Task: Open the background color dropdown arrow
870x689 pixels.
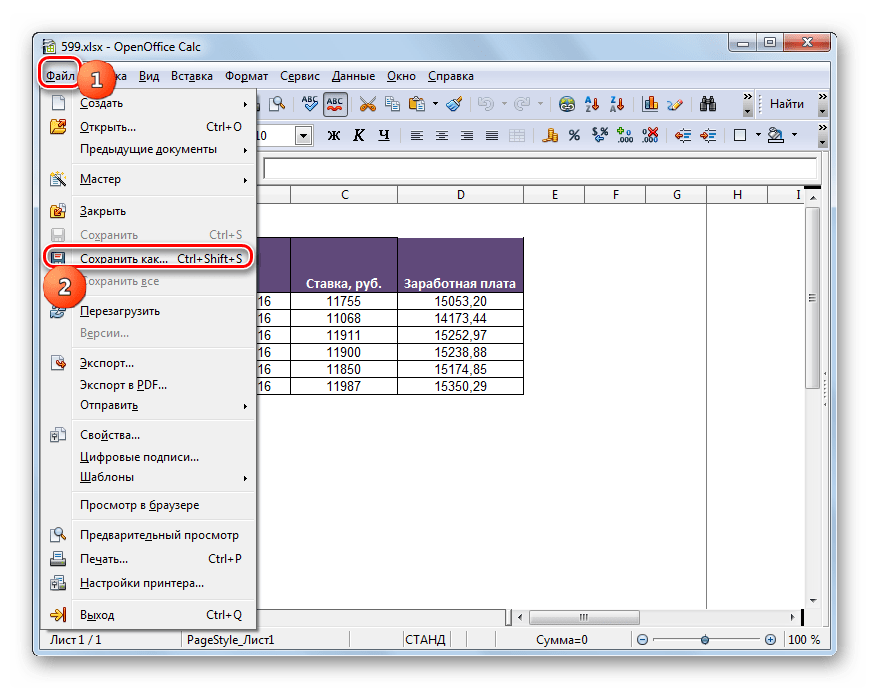Action: click(x=795, y=135)
